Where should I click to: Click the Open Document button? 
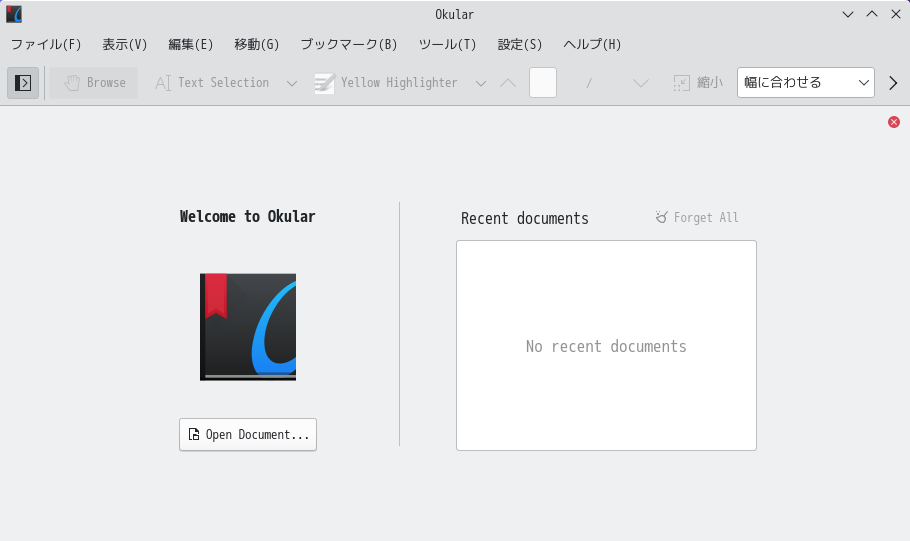click(248, 434)
